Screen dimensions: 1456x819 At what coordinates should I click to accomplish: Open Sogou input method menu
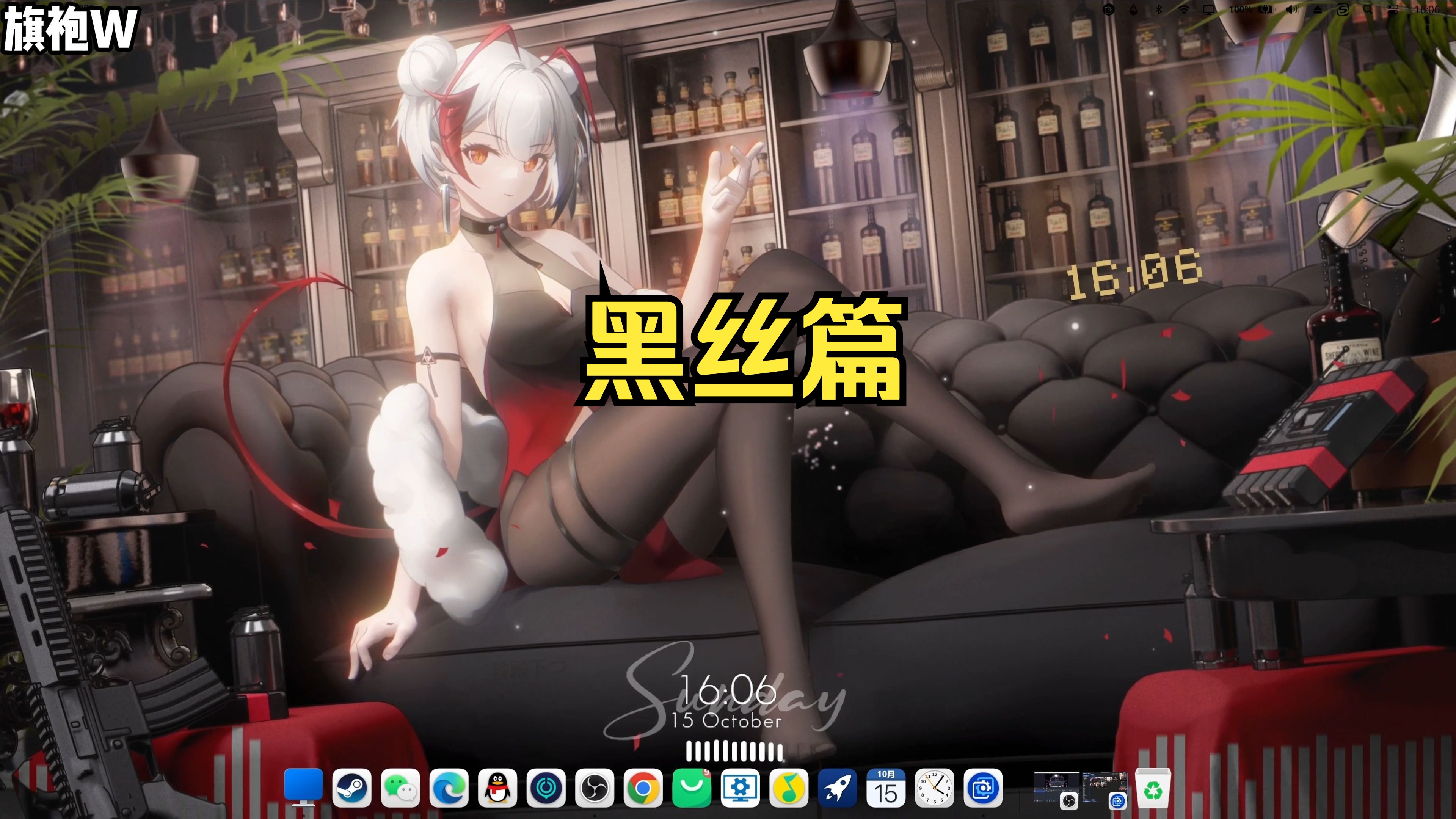tap(1343, 9)
